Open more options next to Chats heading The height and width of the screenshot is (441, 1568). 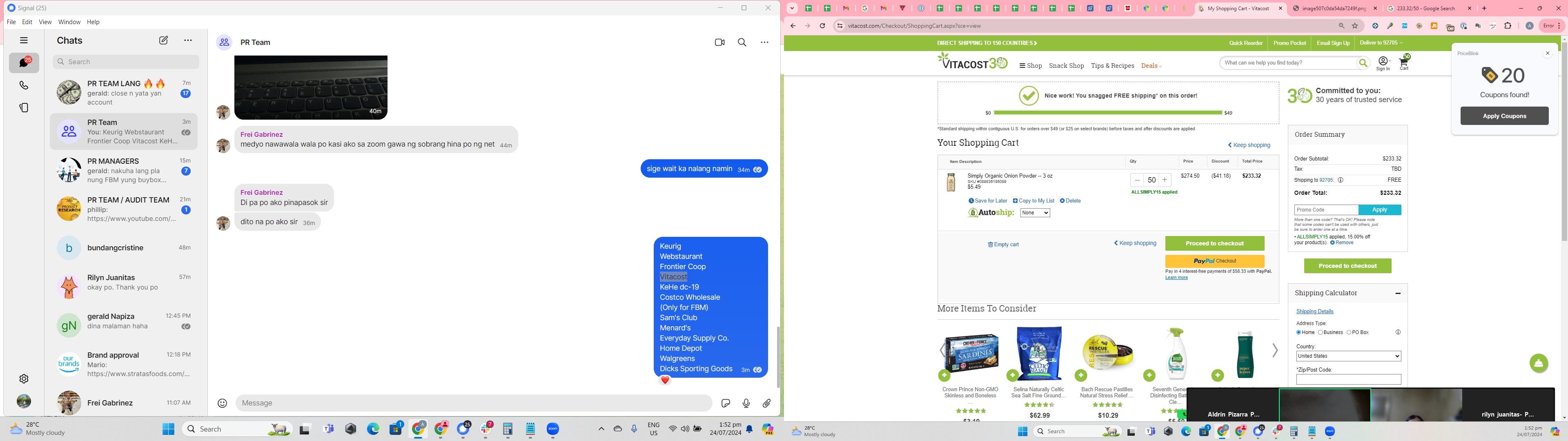188,41
